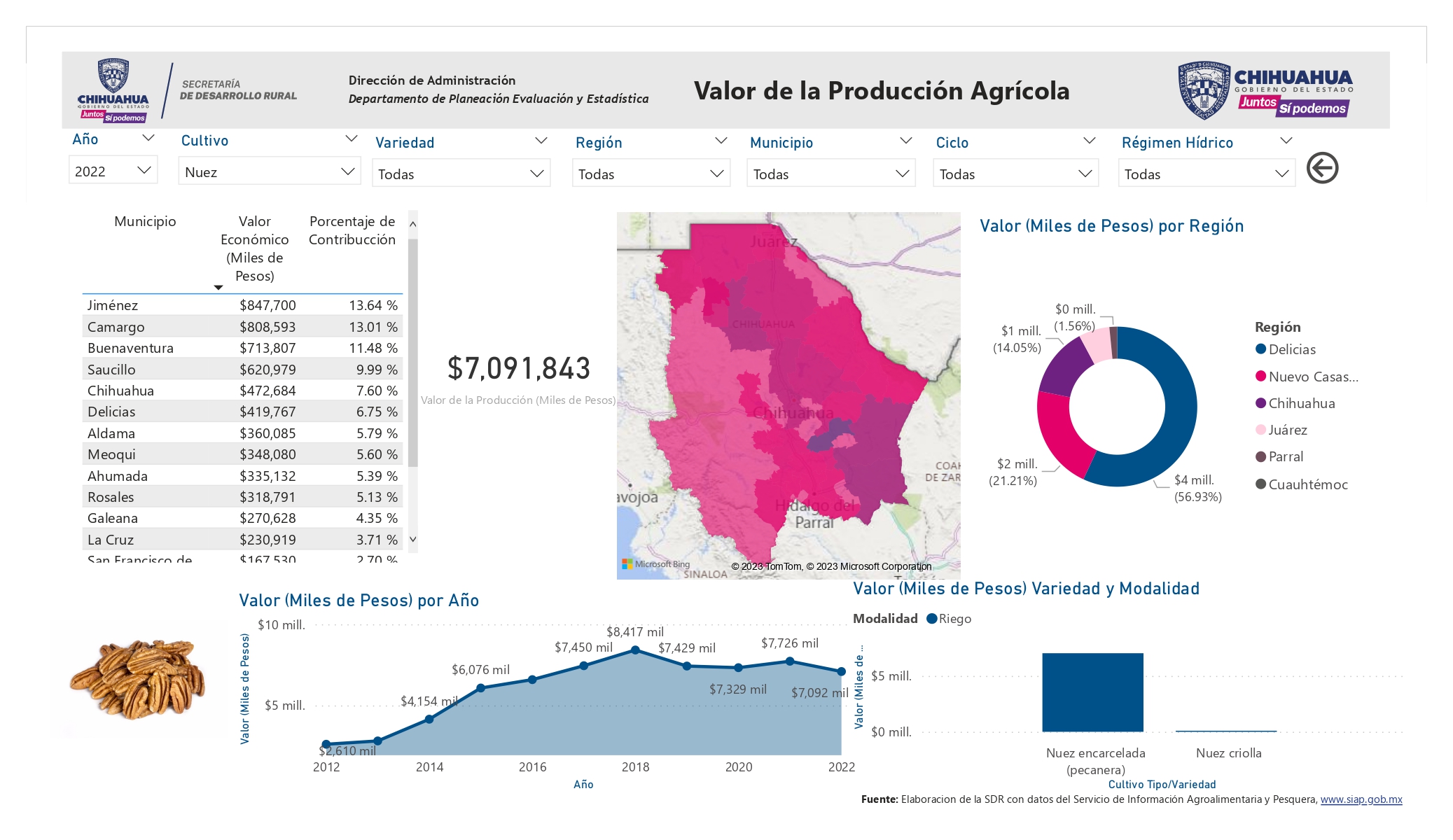The height and width of the screenshot is (840, 1453).
Task: Collapse the Año slicer header chevron
Action: click(x=148, y=138)
